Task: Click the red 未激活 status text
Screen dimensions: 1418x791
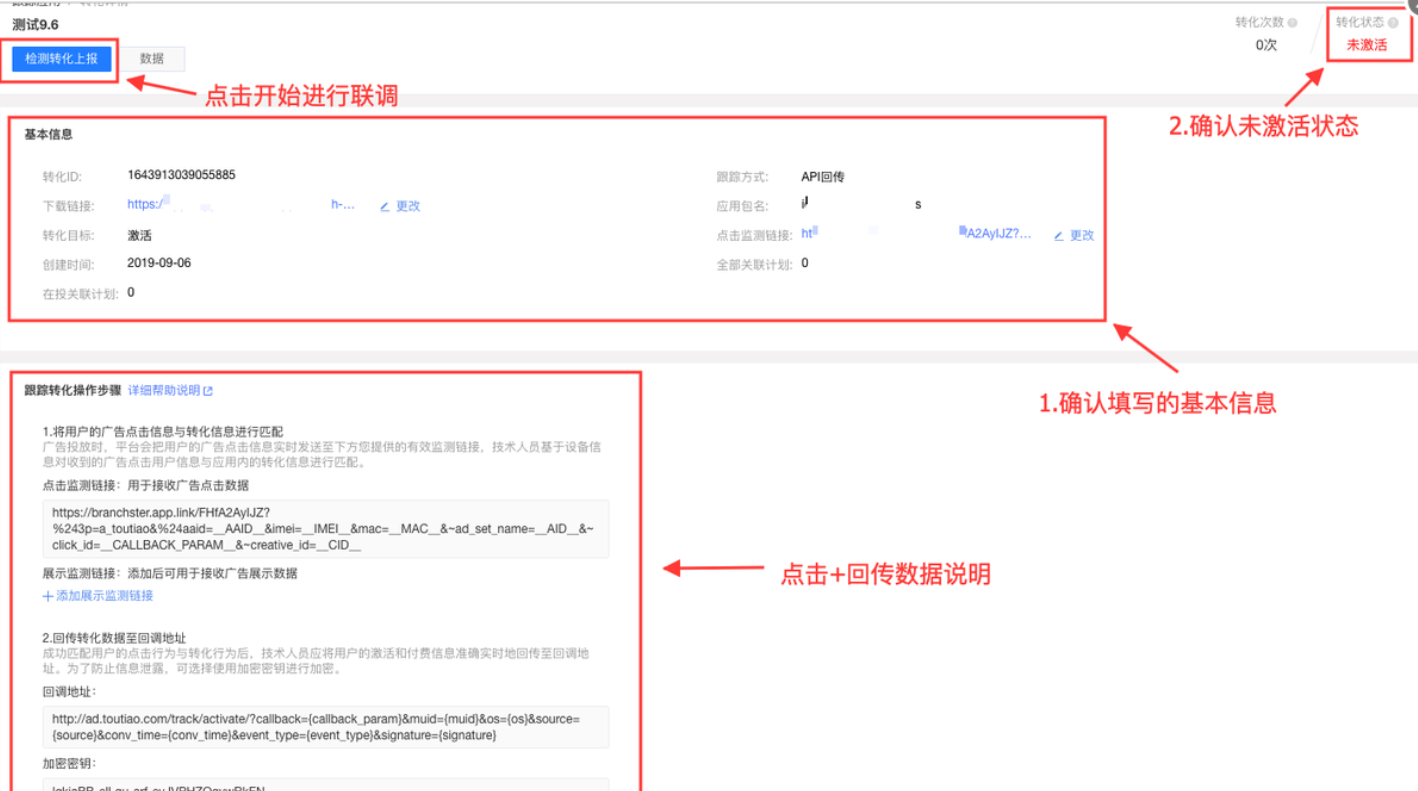Action: (x=1366, y=45)
